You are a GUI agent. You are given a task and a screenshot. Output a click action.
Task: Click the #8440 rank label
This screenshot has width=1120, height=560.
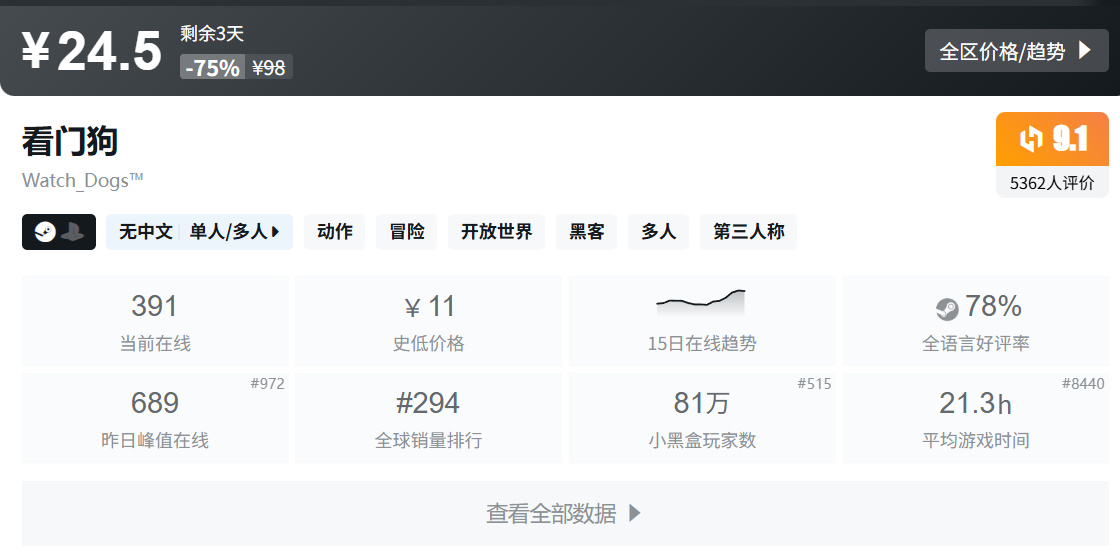point(1083,384)
